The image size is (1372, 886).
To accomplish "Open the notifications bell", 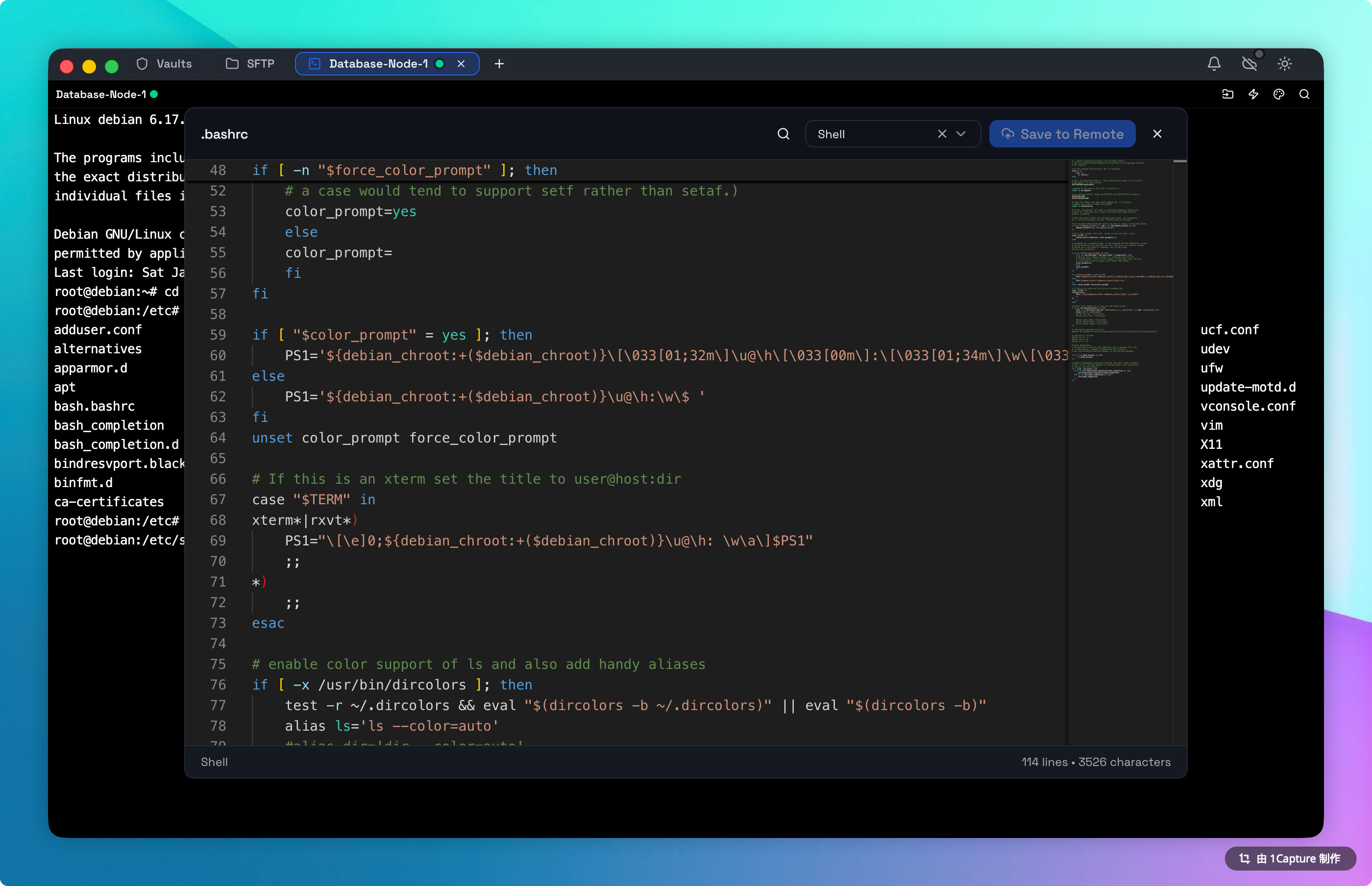I will point(1214,62).
